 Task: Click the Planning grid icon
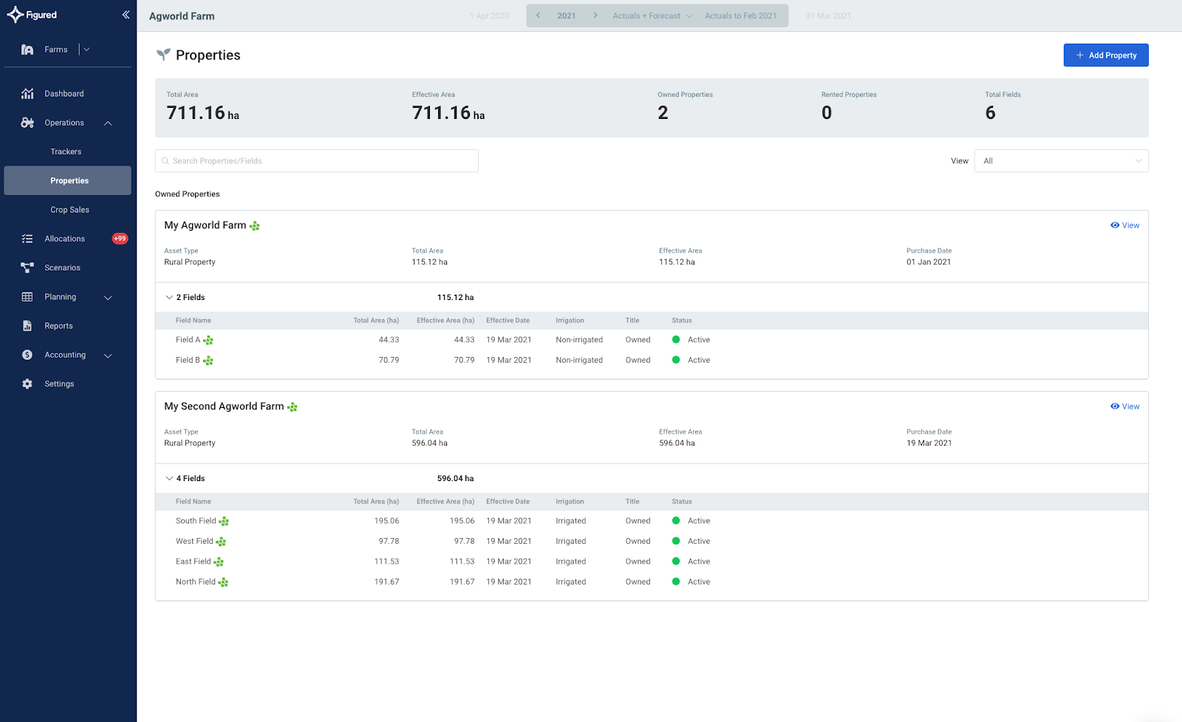pos(27,297)
